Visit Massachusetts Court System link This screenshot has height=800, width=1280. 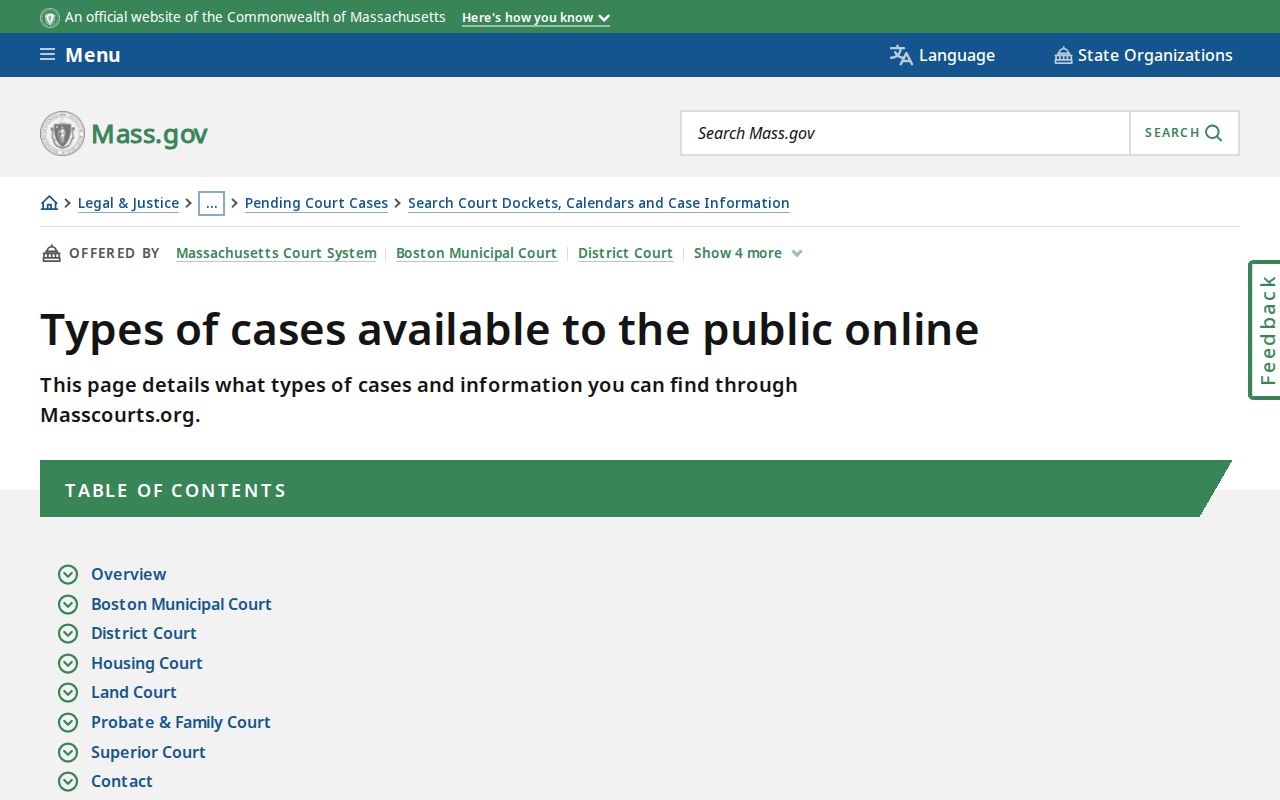click(276, 253)
